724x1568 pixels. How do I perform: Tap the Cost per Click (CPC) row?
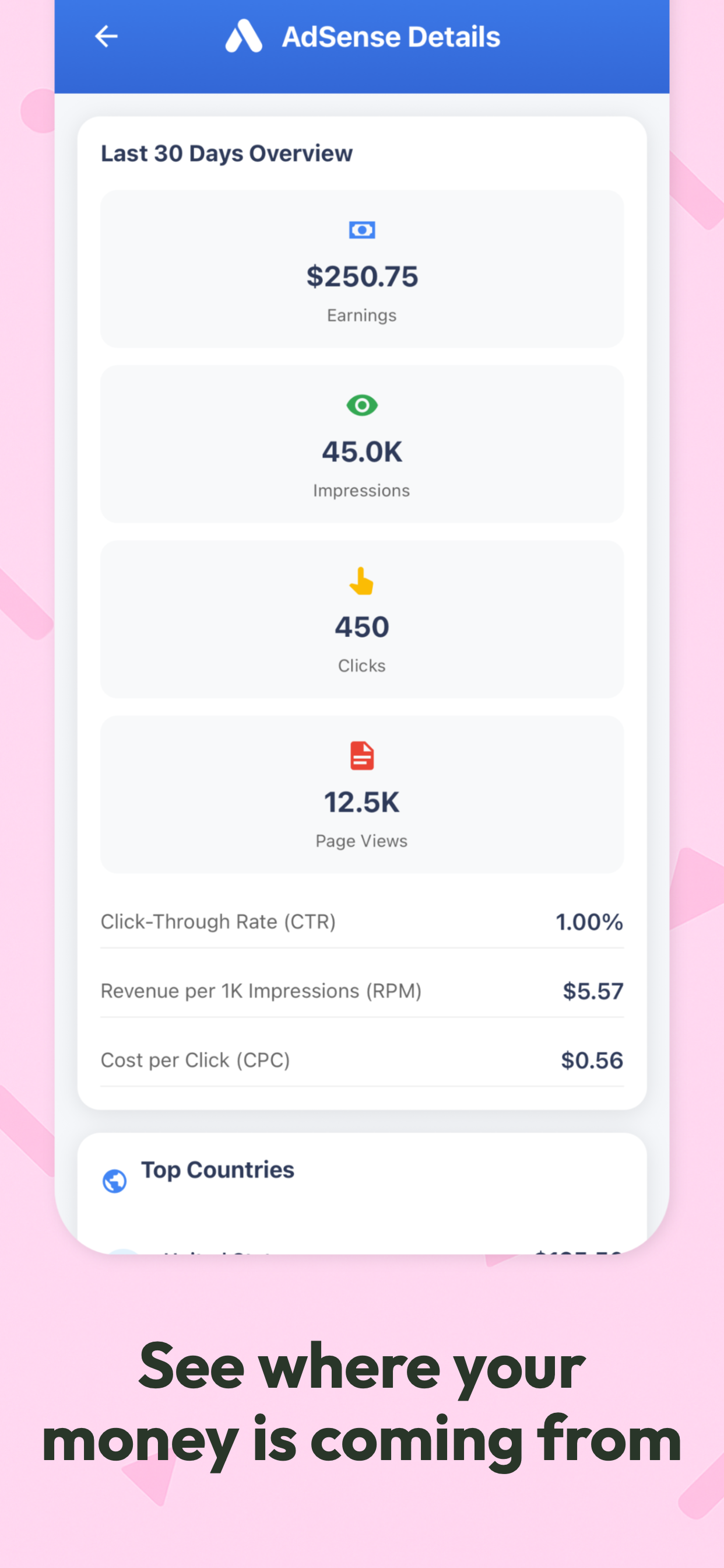[x=362, y=1060]
